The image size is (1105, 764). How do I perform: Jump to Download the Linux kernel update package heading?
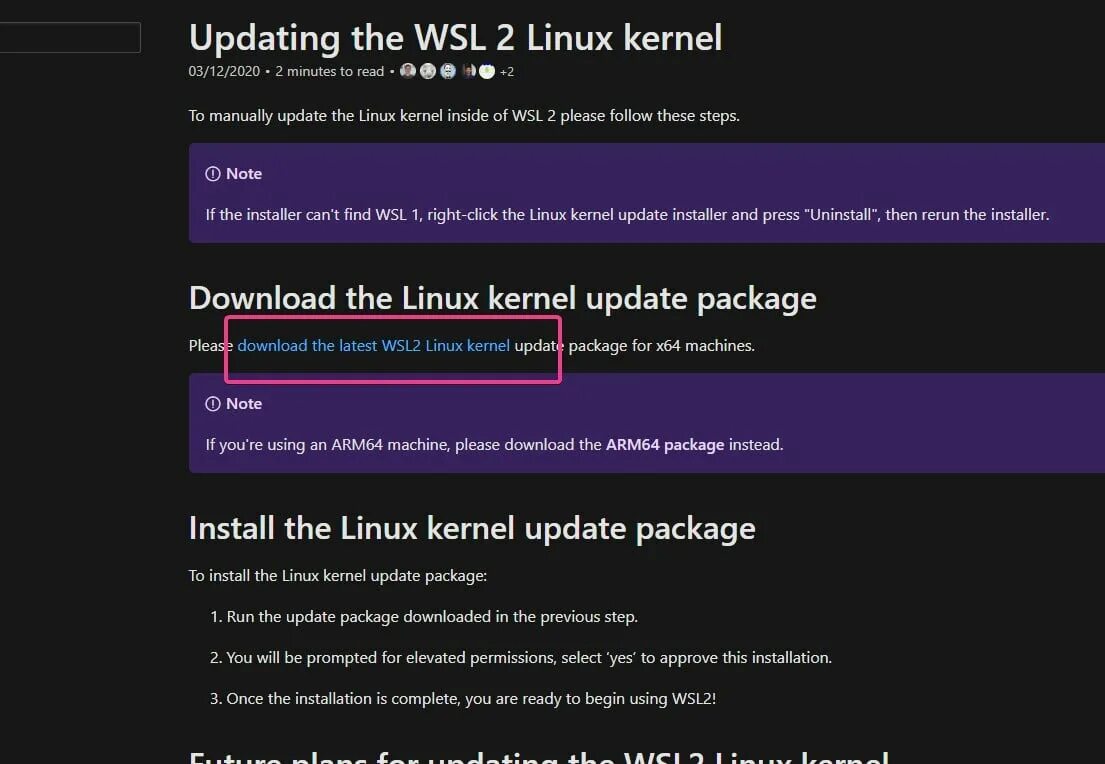(x=502, y=299)
